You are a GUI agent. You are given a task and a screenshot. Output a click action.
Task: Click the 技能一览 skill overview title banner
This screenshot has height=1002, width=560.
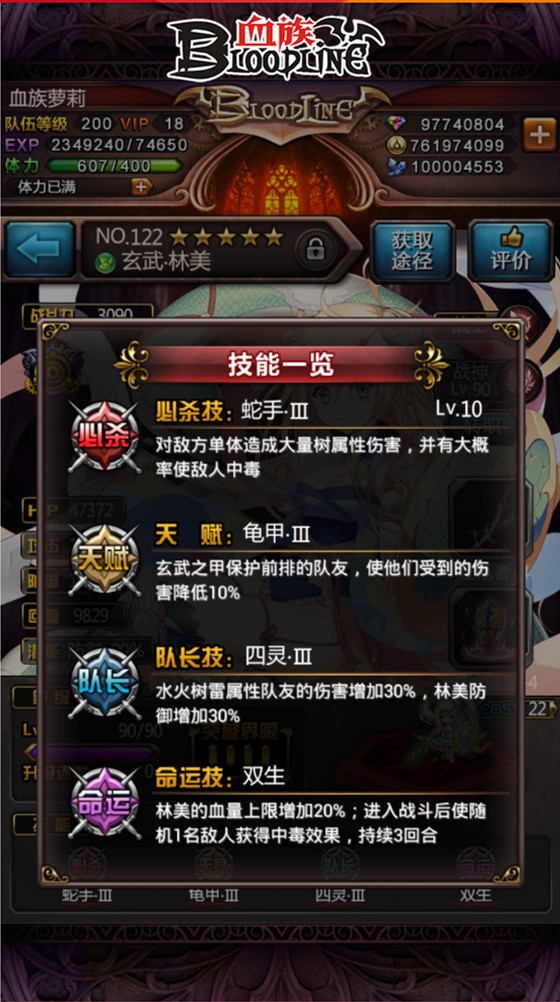281,365
